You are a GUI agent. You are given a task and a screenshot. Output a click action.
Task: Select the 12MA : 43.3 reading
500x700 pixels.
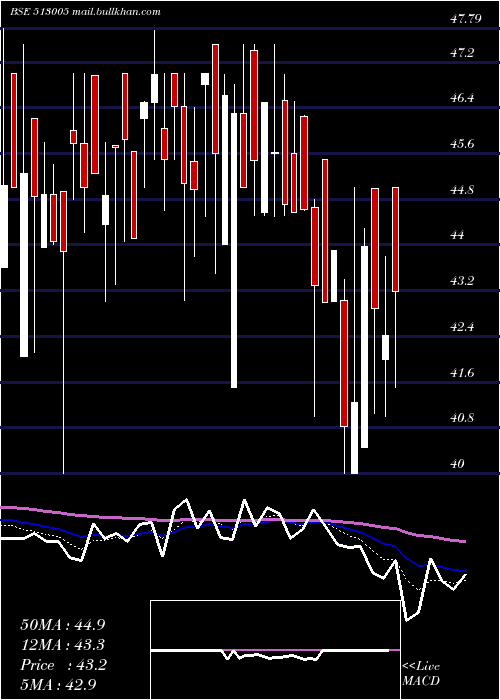tap(63, 645)
